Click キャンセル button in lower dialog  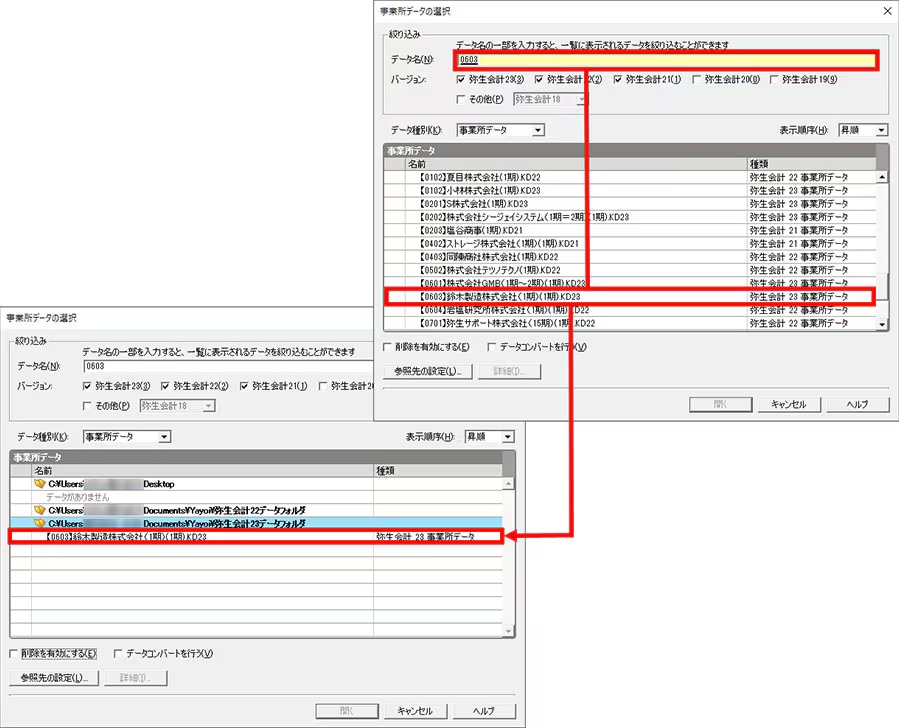click(x=415, y=711)
